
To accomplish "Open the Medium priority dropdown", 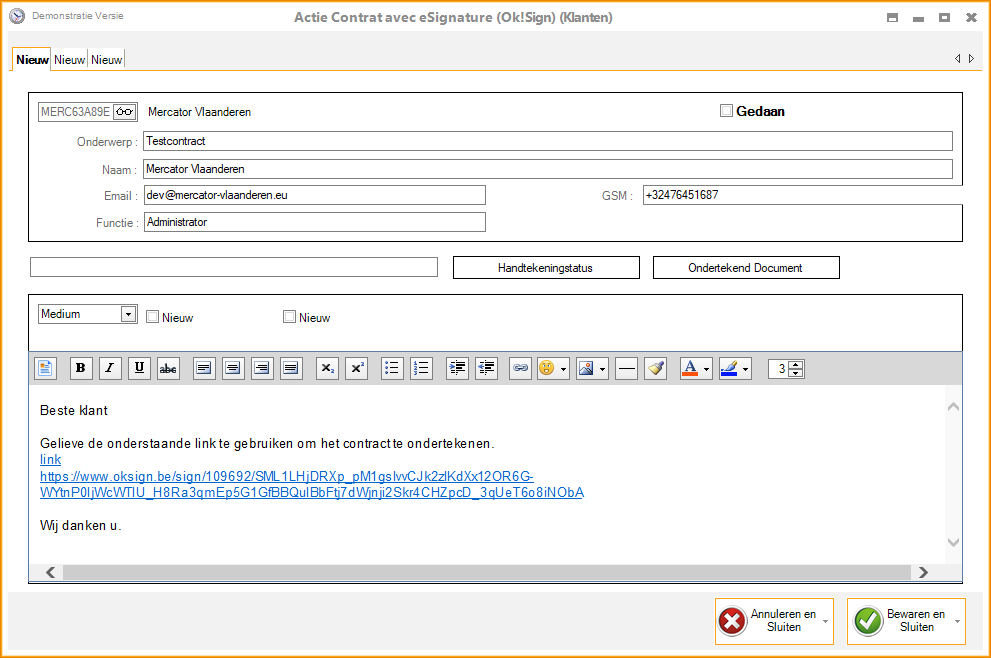I will pos(128,314).
